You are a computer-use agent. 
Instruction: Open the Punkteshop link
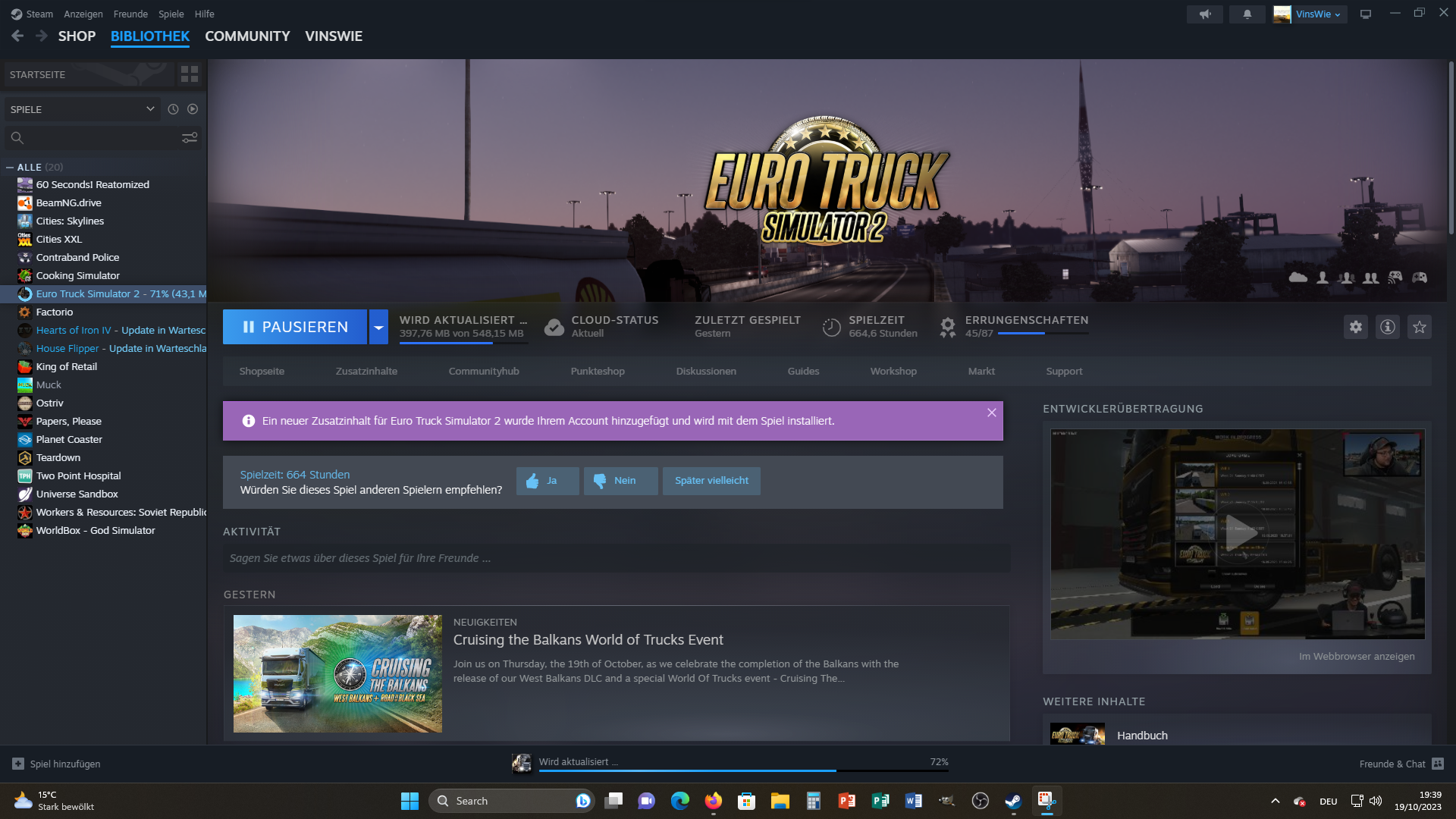click(x=598, y=371)
